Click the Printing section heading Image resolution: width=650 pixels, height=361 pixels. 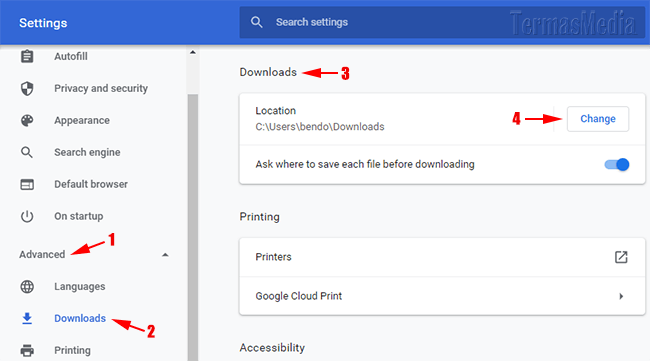tap(260, 217)
